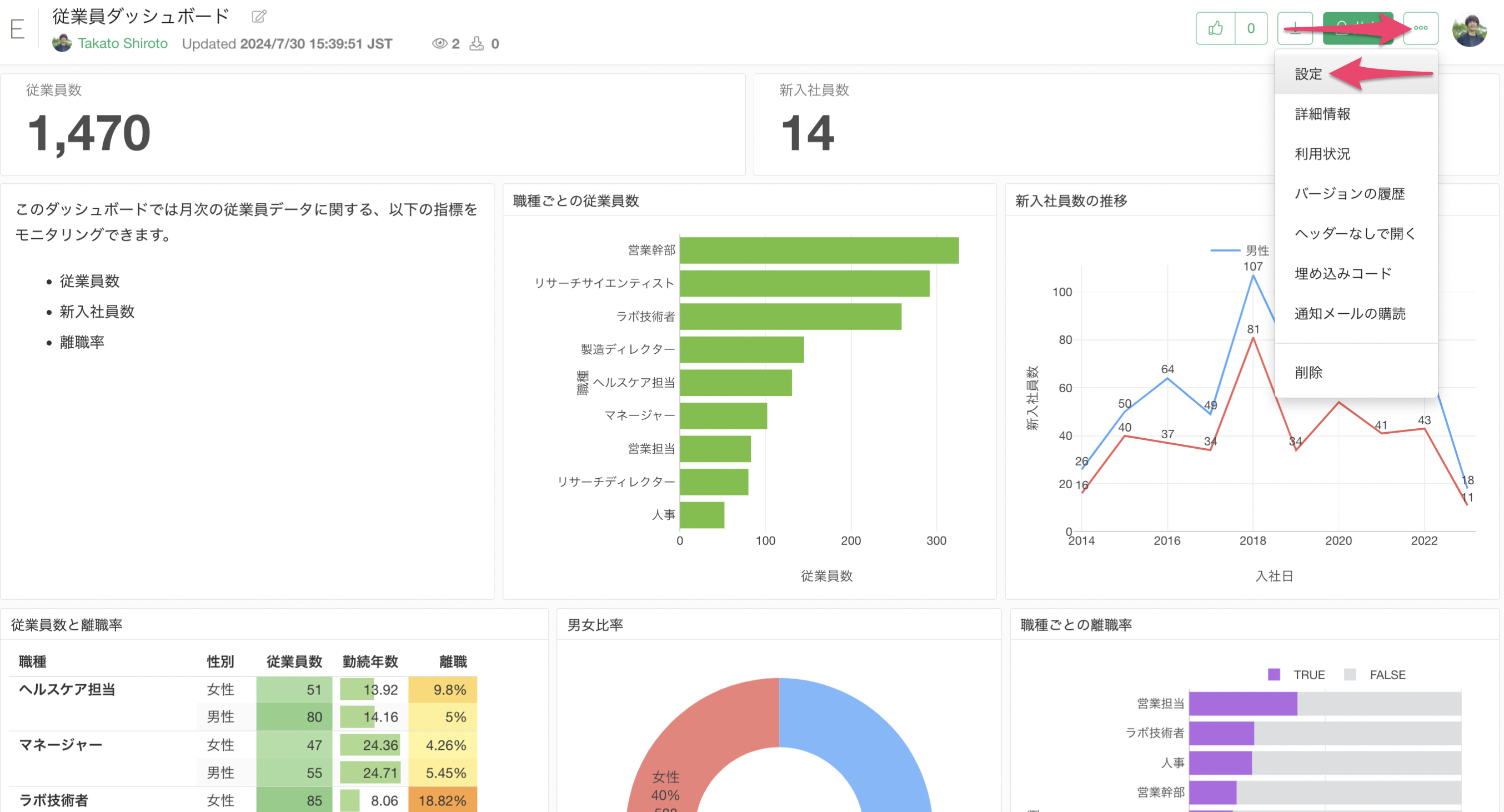The height and width of the screenshot is (812, 1504).
Task: Click the 64 data point on blue line
Action: (x=1167, y=378)
